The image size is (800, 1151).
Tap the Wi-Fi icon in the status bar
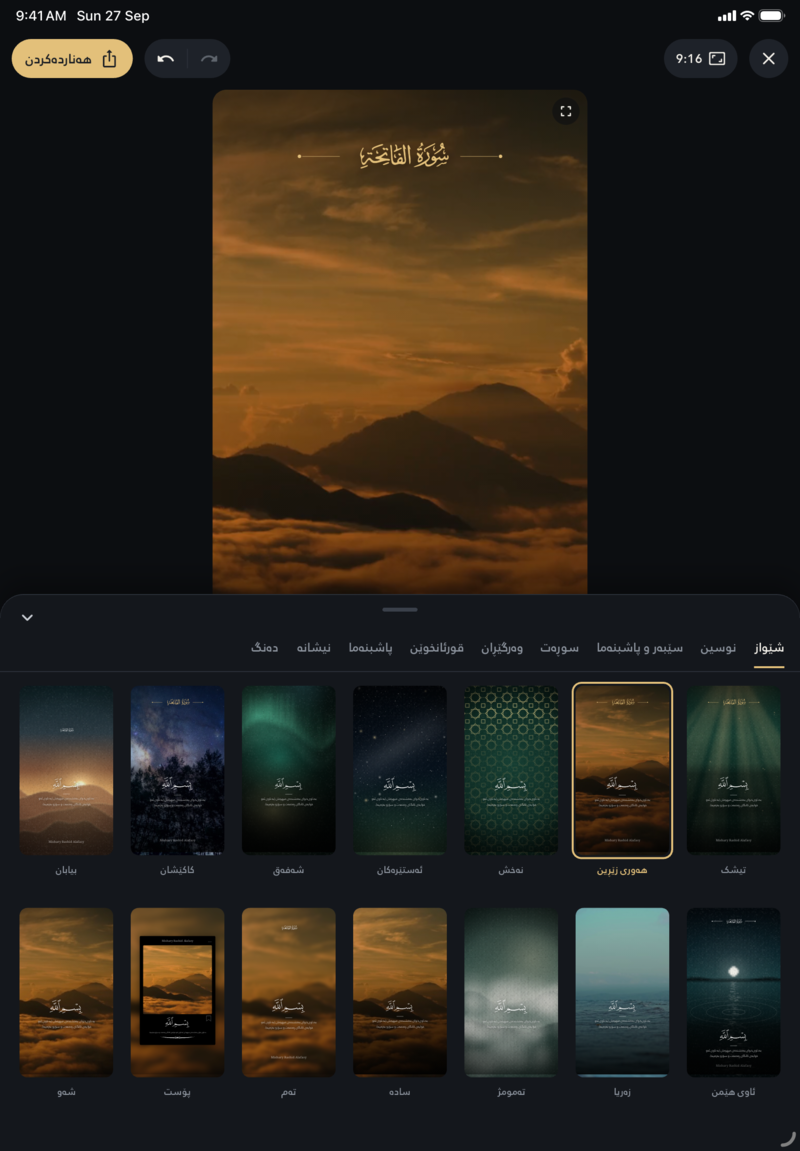[747, 15]
